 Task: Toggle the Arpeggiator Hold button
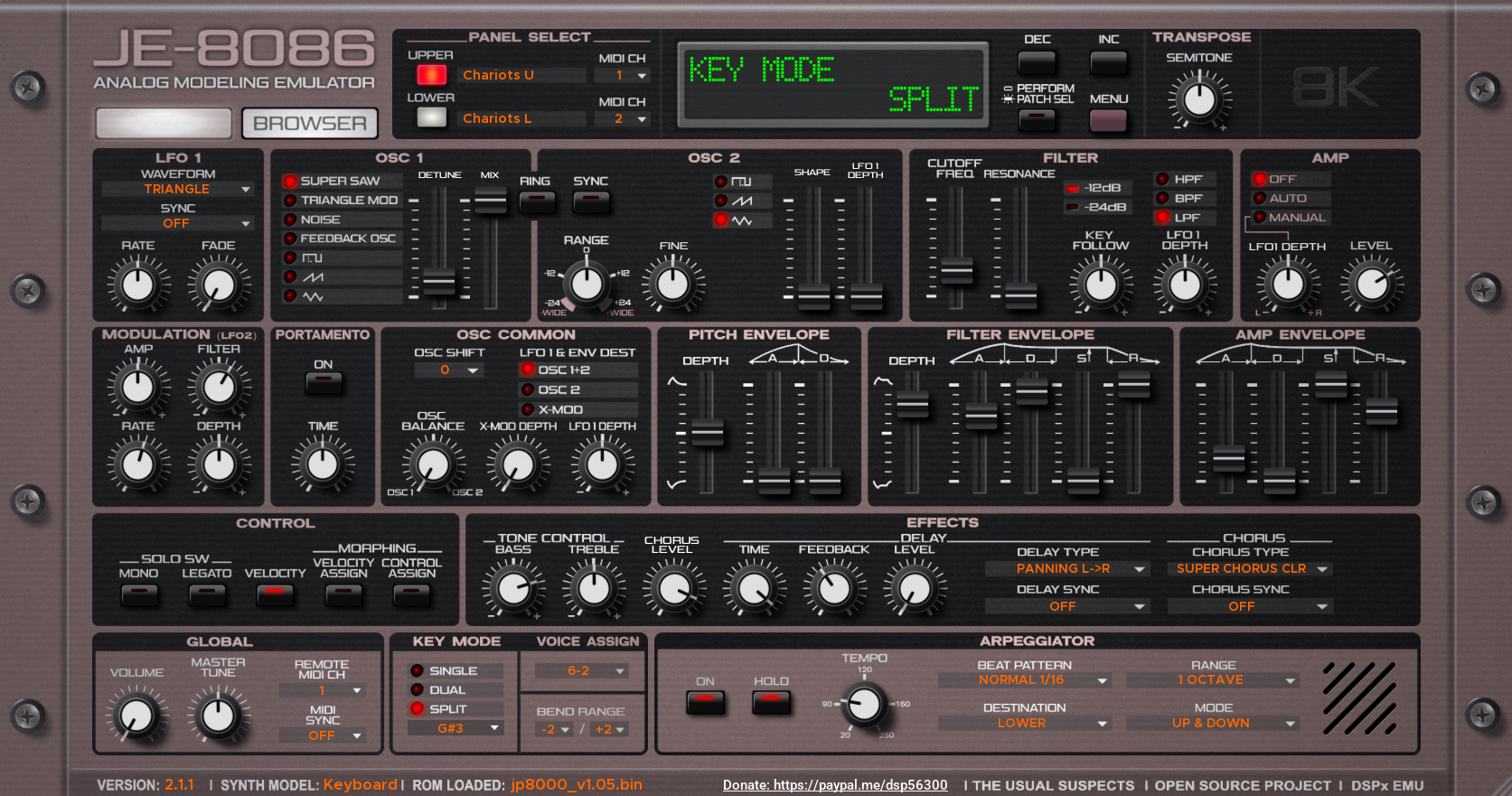(x=771, y=702)
